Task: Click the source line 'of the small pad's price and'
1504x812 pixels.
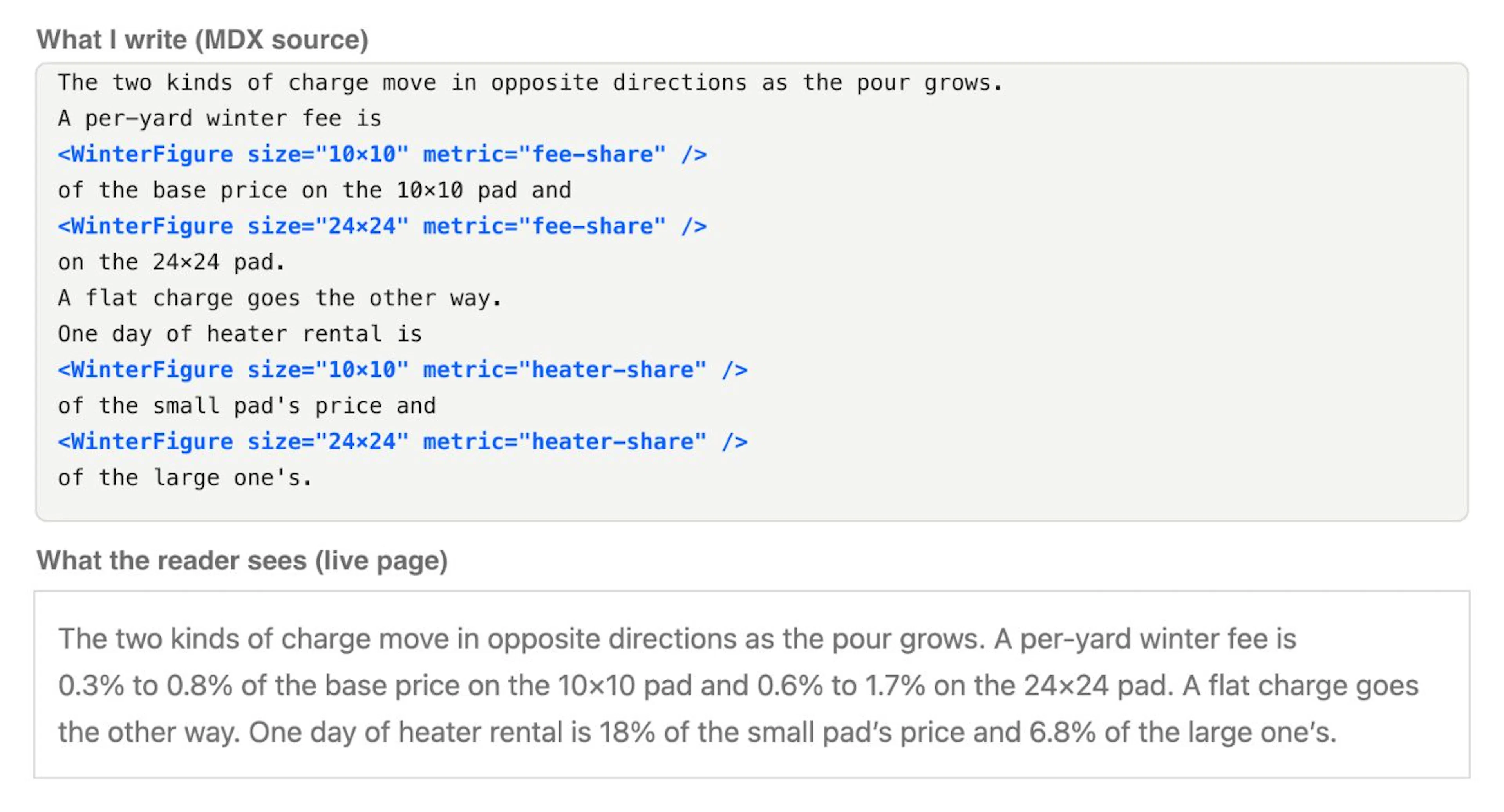Action: [x=246, y=406]
